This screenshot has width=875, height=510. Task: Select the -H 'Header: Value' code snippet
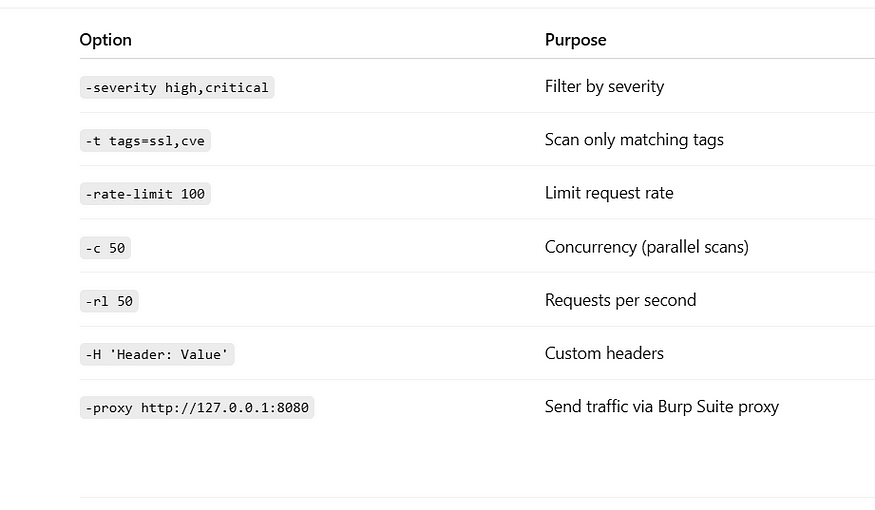coord(157,354)
